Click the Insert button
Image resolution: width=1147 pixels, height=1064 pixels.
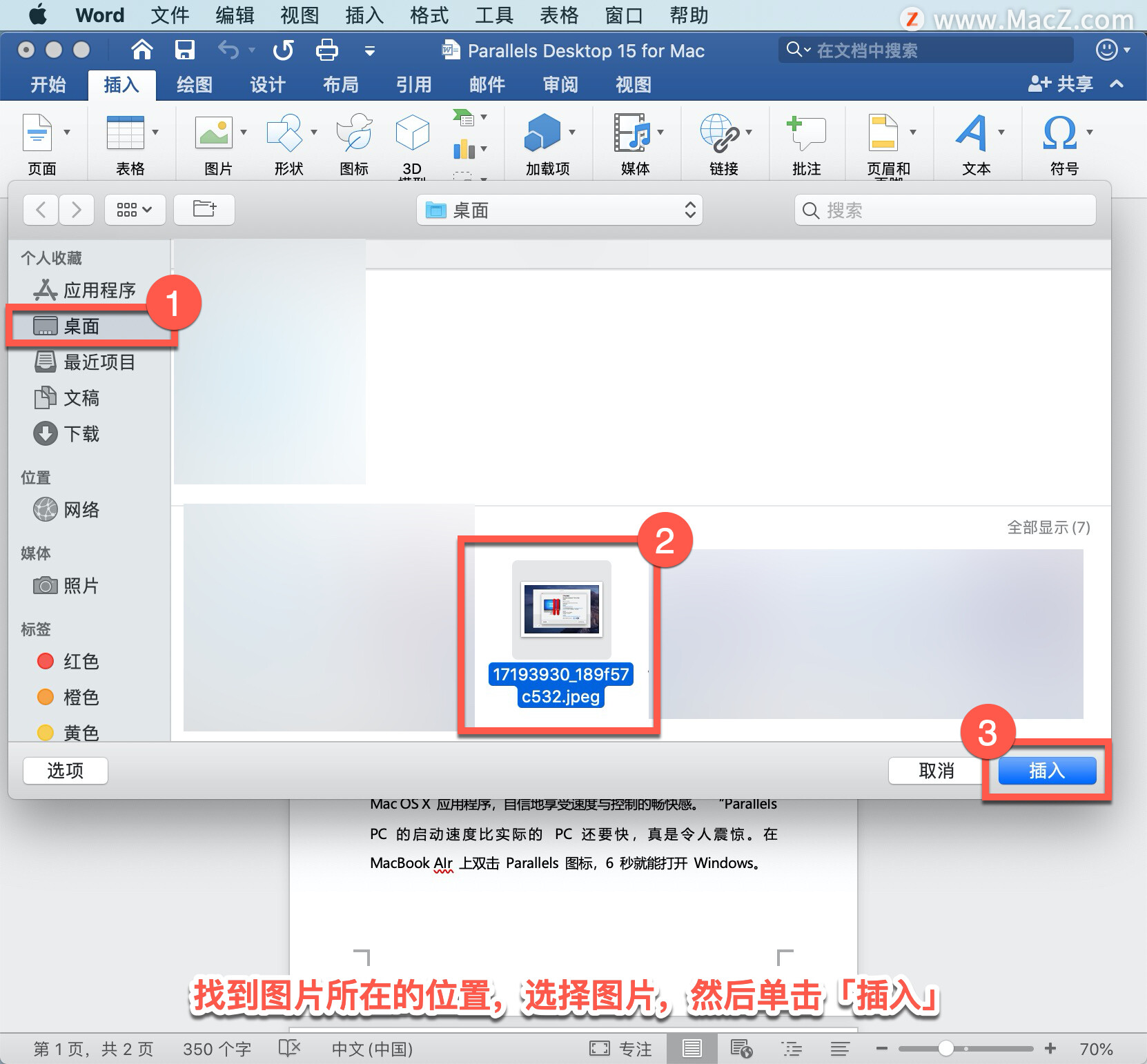[x=1047, y=770]
